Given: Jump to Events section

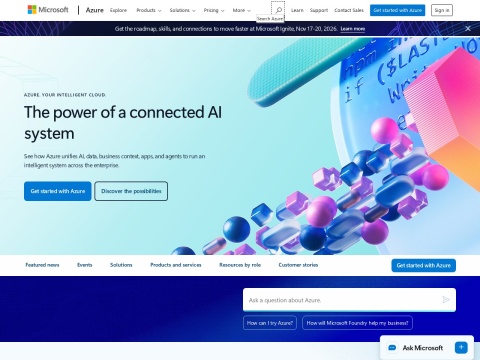Looking at the screenshot, I should click(85, 265).
